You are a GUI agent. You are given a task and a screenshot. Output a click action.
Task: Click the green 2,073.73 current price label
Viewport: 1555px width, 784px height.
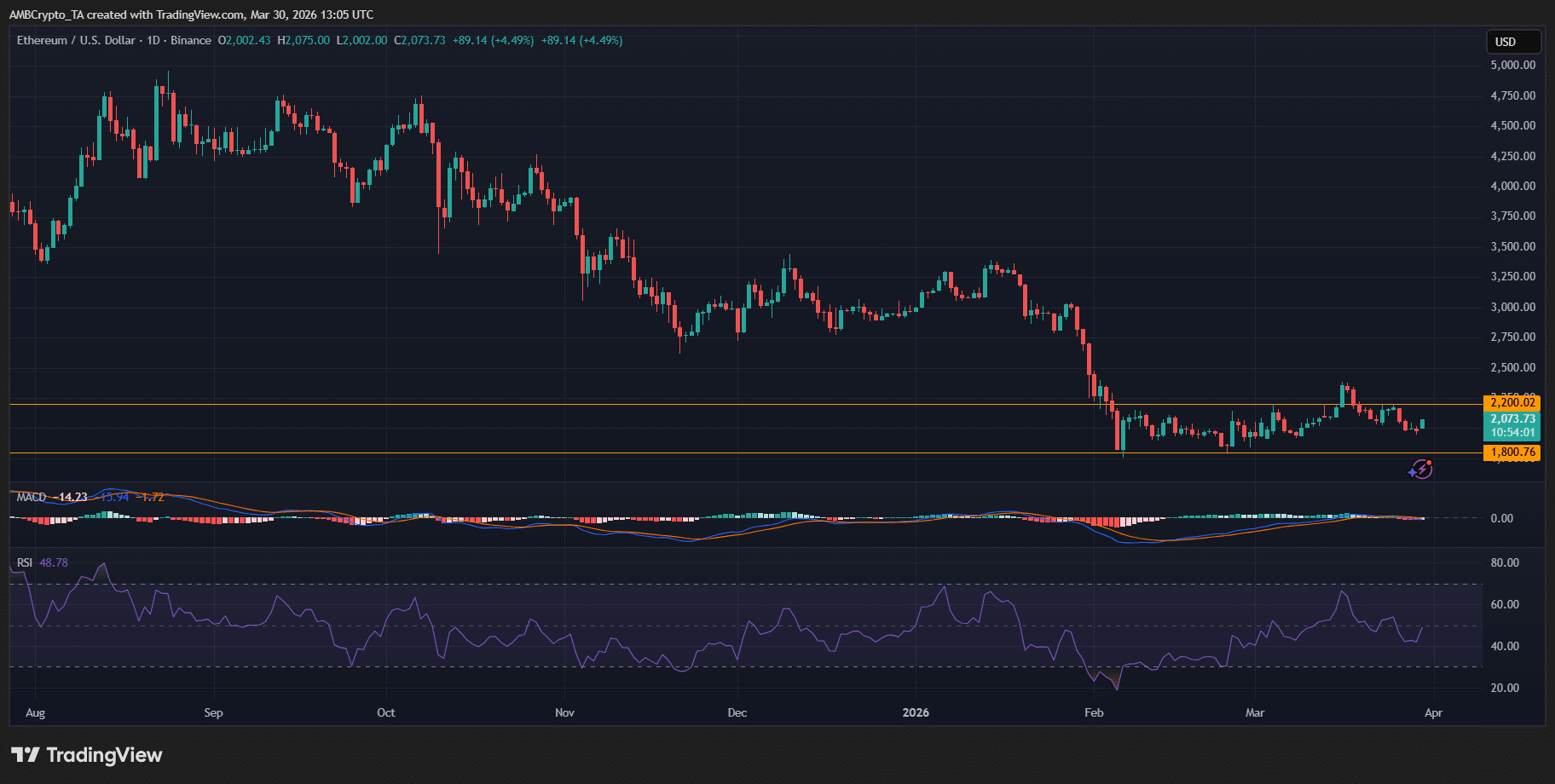[1512, 418]
